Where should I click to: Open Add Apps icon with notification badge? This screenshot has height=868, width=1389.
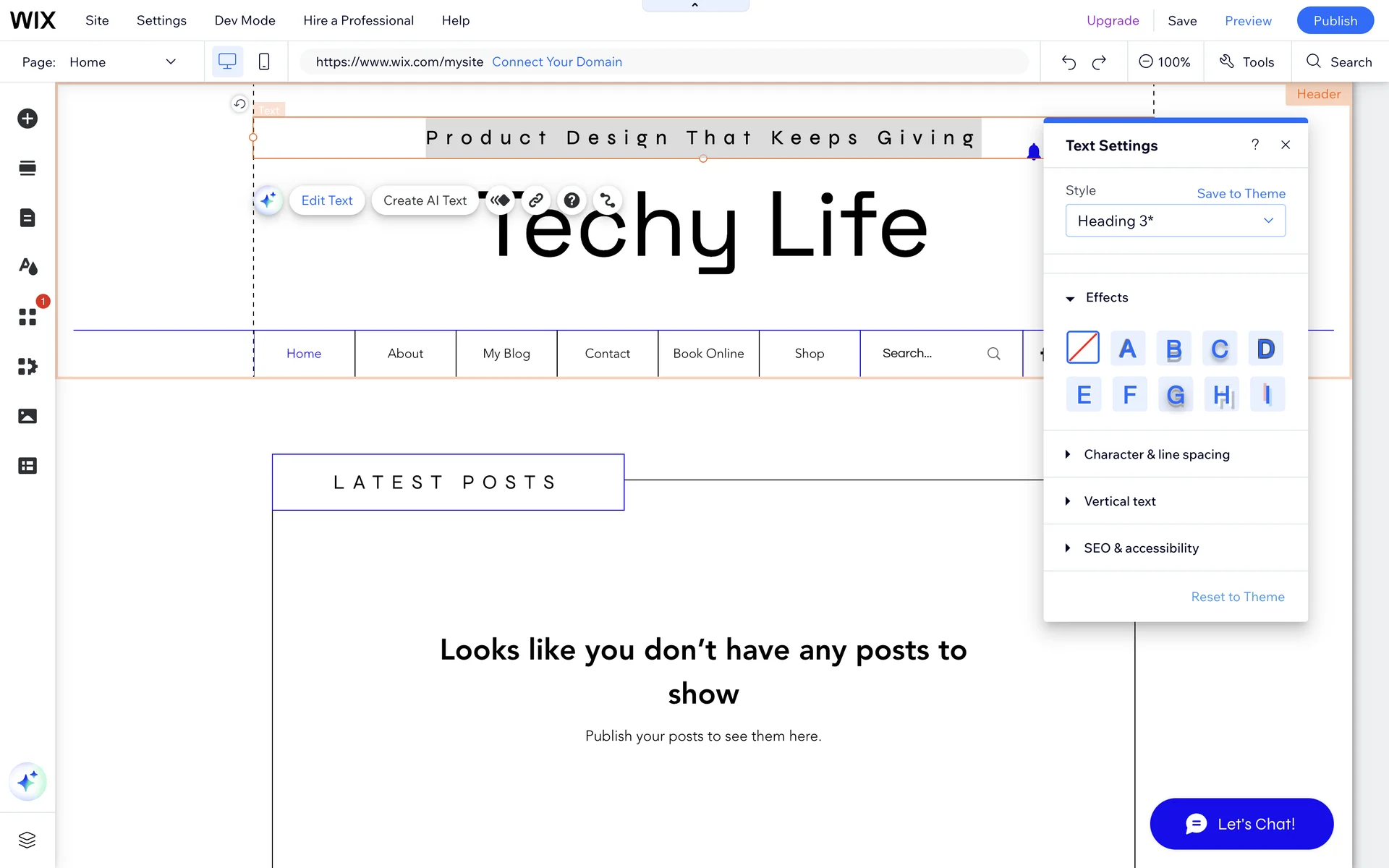pos(27,317)
